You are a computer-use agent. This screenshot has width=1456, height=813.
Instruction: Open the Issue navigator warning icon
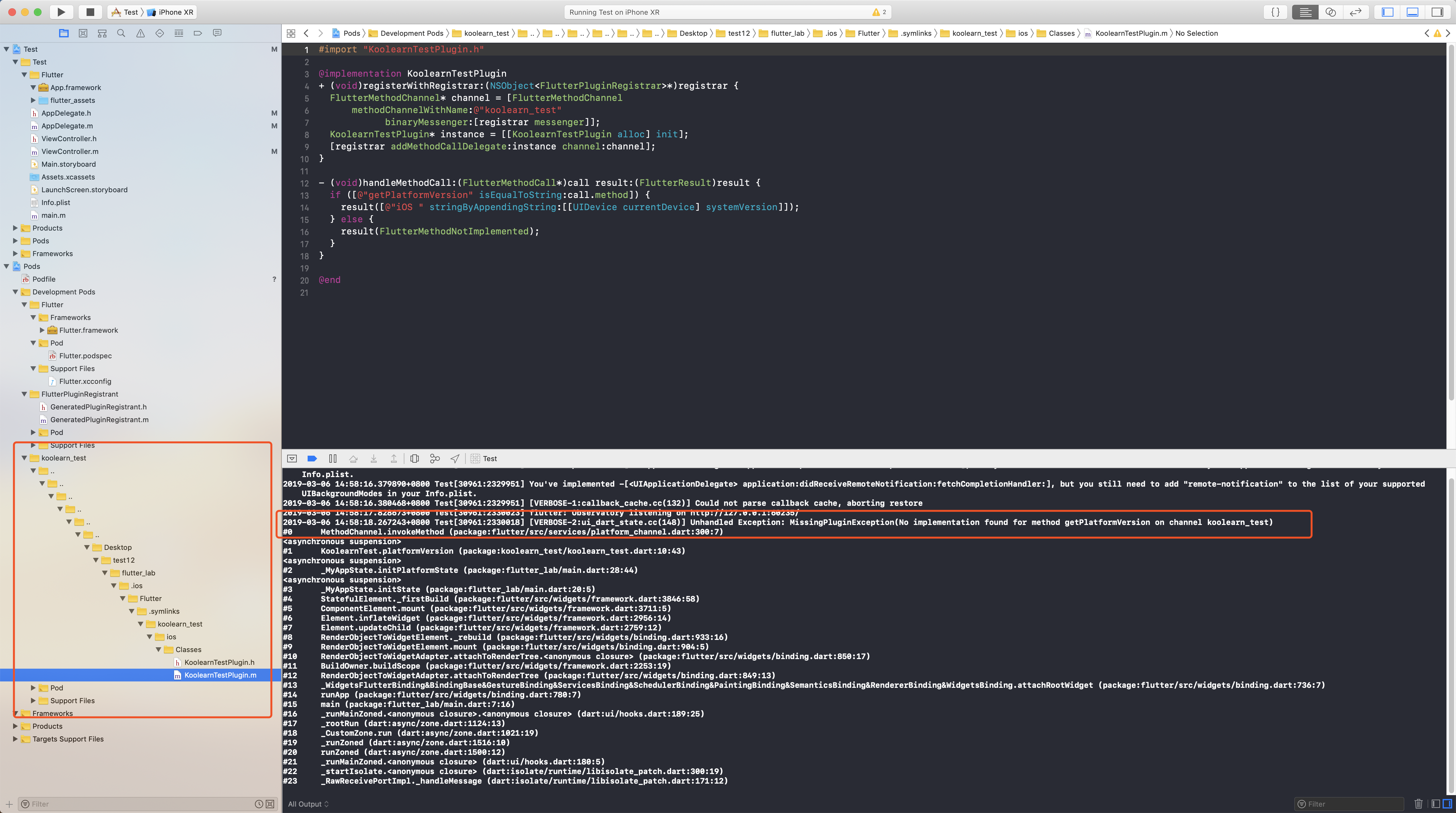click(x=140, y=33)
